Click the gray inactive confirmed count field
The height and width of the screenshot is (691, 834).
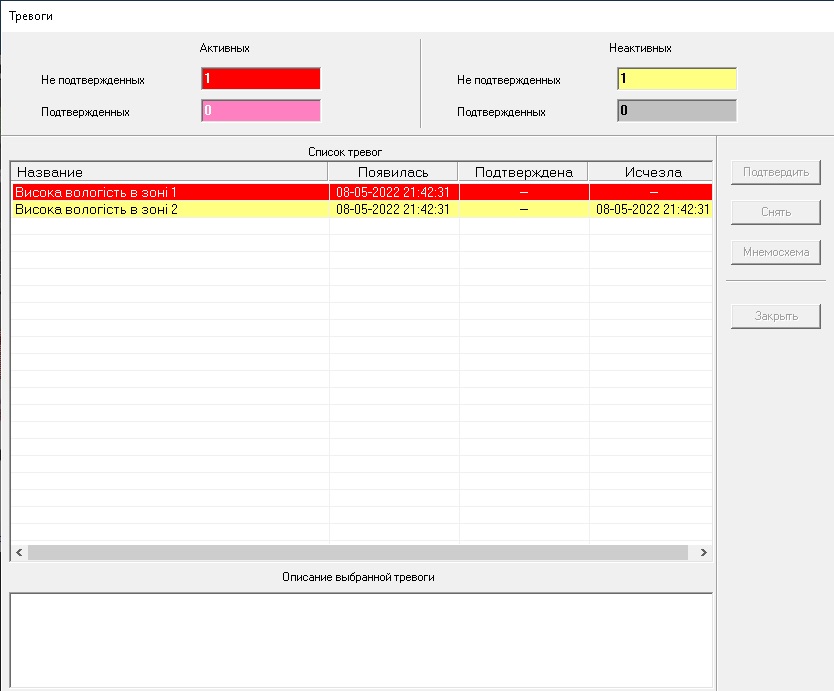pyautogui.click(x=677, y=111)
